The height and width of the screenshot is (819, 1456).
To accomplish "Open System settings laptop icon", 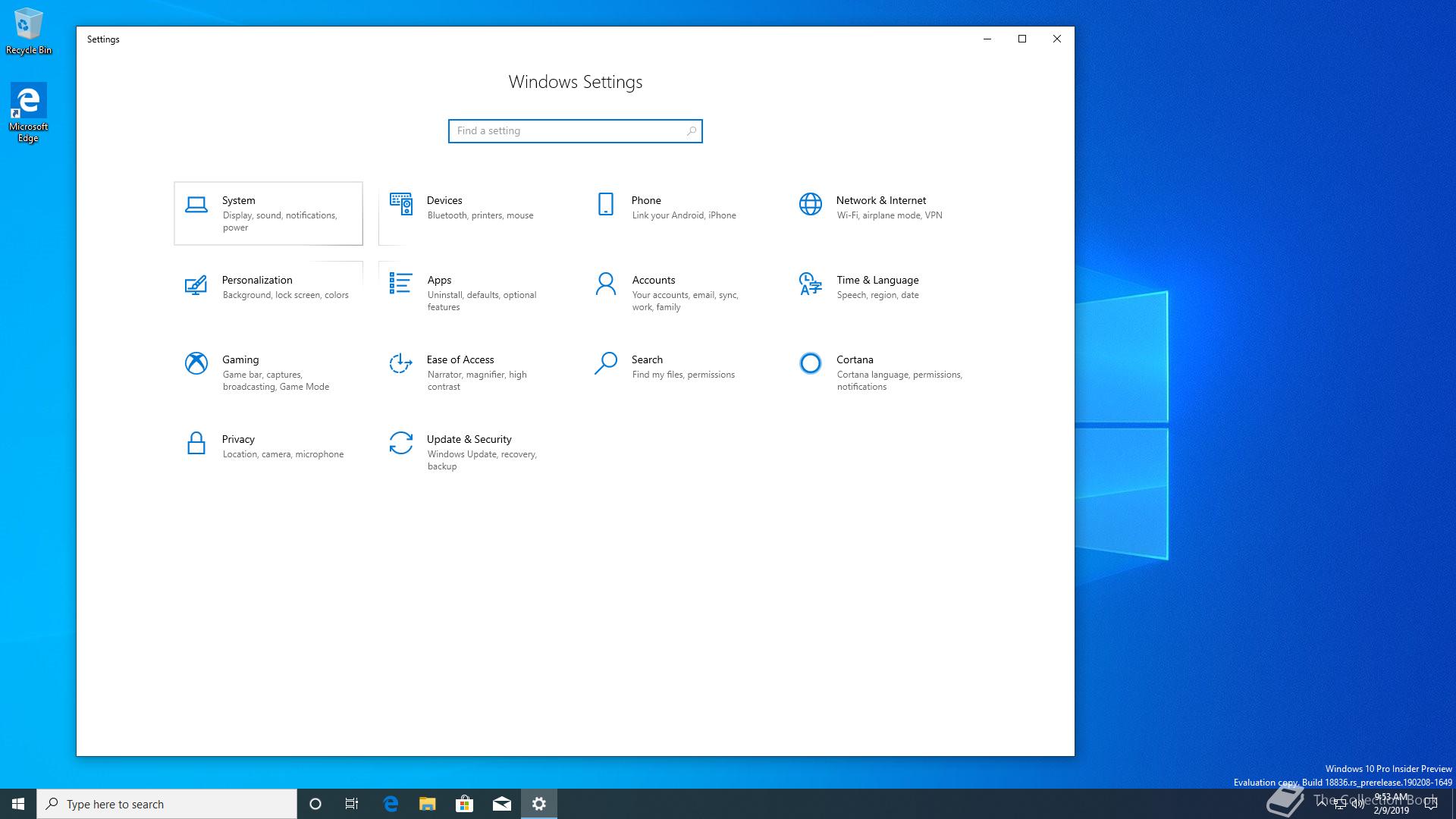I will [x=196, y=205].
